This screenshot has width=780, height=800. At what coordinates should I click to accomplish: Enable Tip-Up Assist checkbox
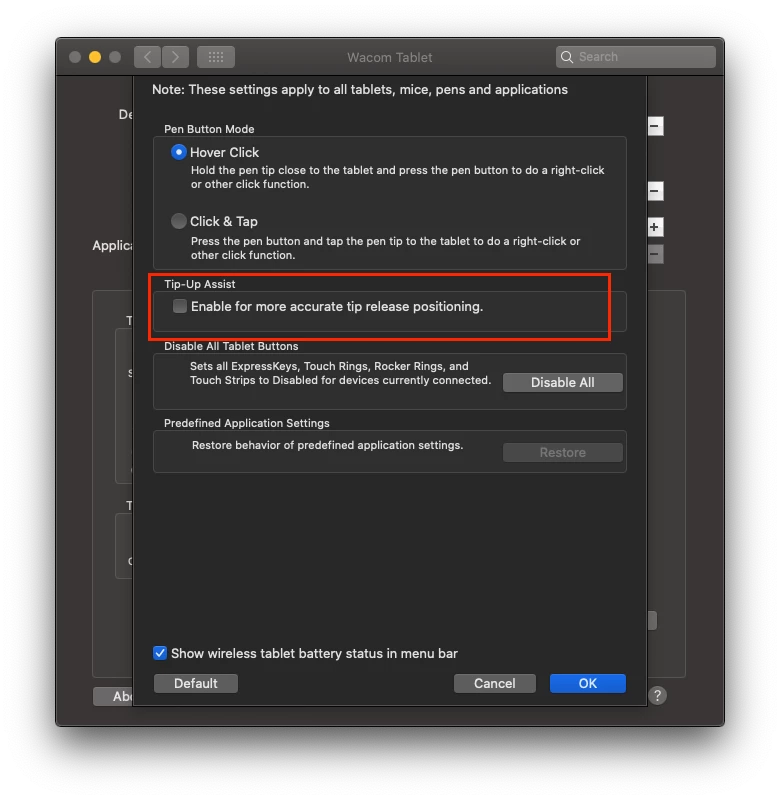click(x=180, y=306)
